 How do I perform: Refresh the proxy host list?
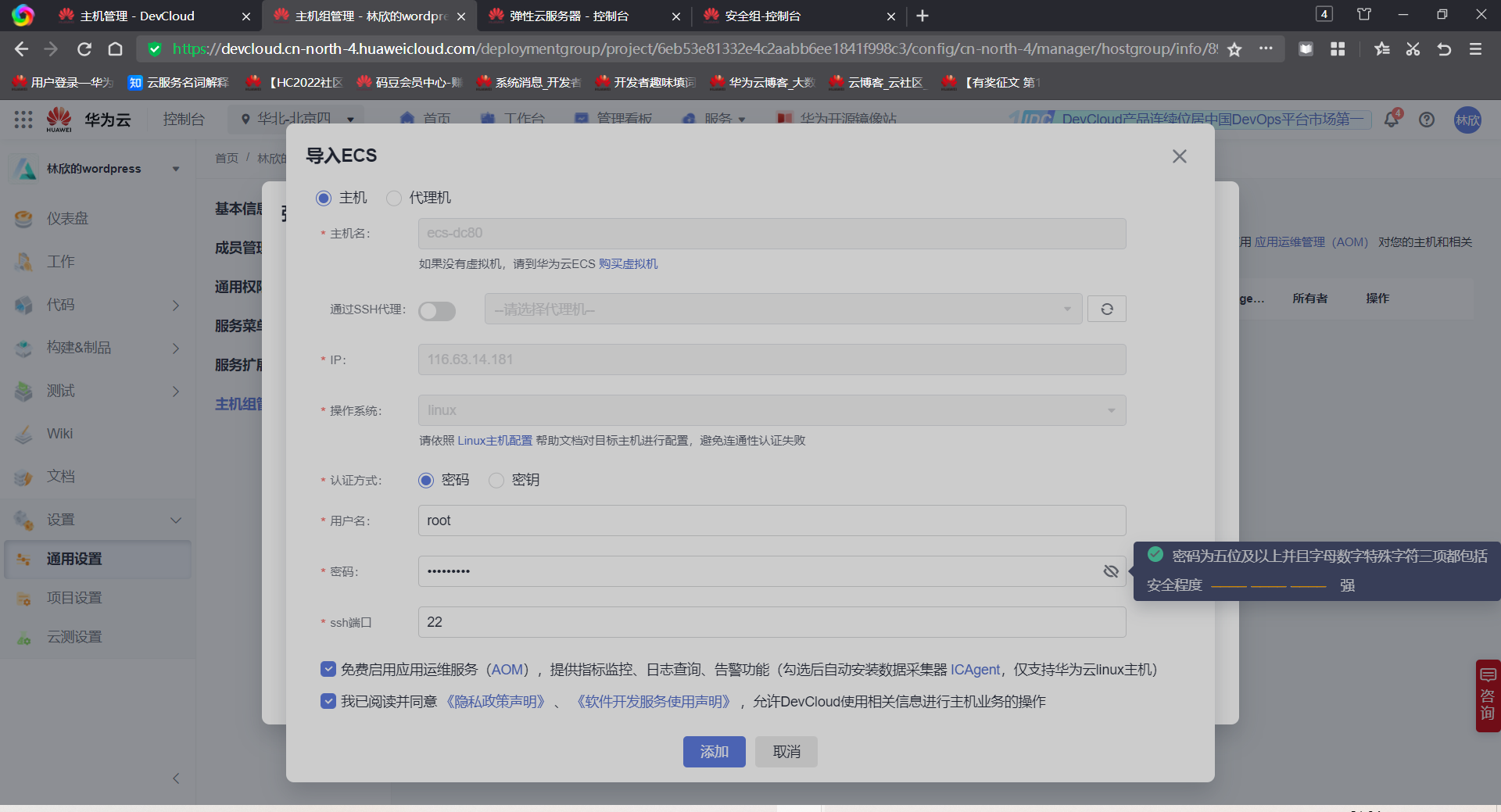click(x=1107, y=309)
